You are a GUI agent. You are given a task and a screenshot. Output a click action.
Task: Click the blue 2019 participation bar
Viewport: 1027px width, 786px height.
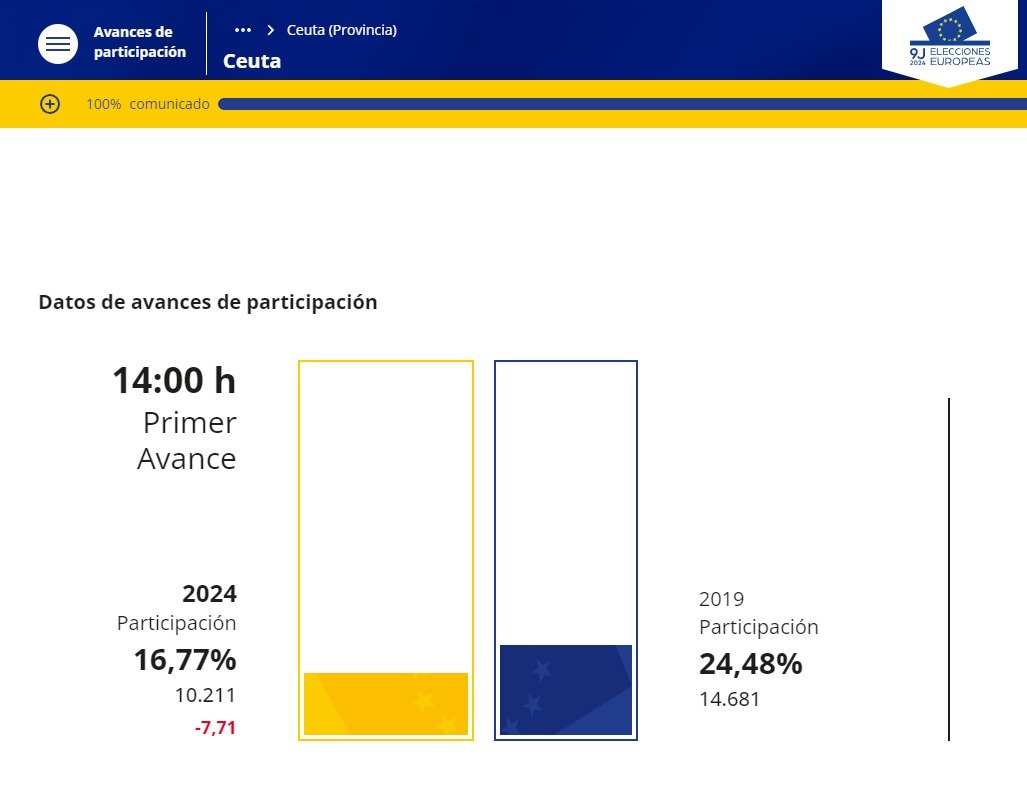[x=566, y=690]
